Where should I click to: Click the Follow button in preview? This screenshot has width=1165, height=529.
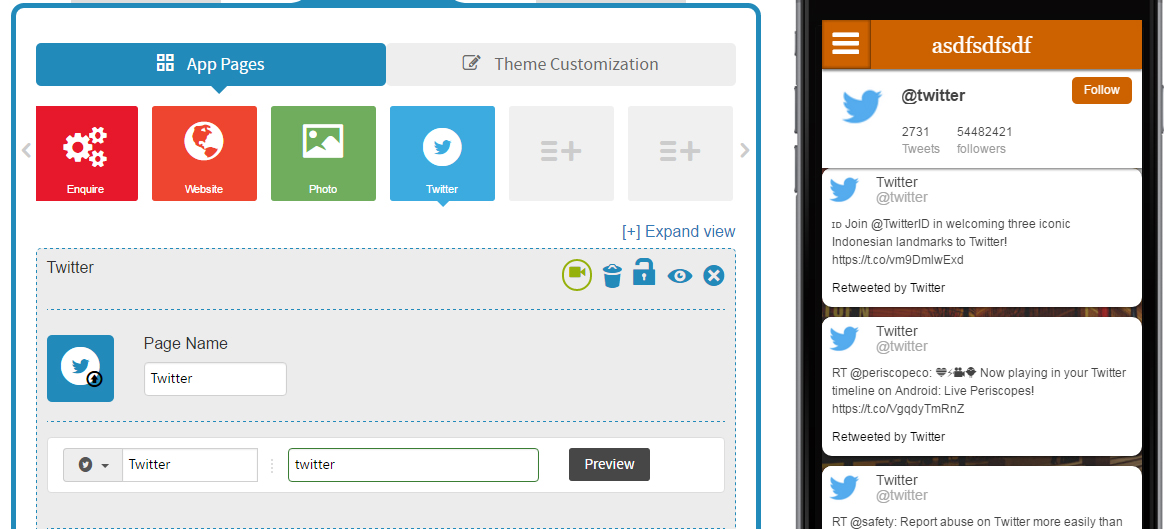[x=1101, y=90]
